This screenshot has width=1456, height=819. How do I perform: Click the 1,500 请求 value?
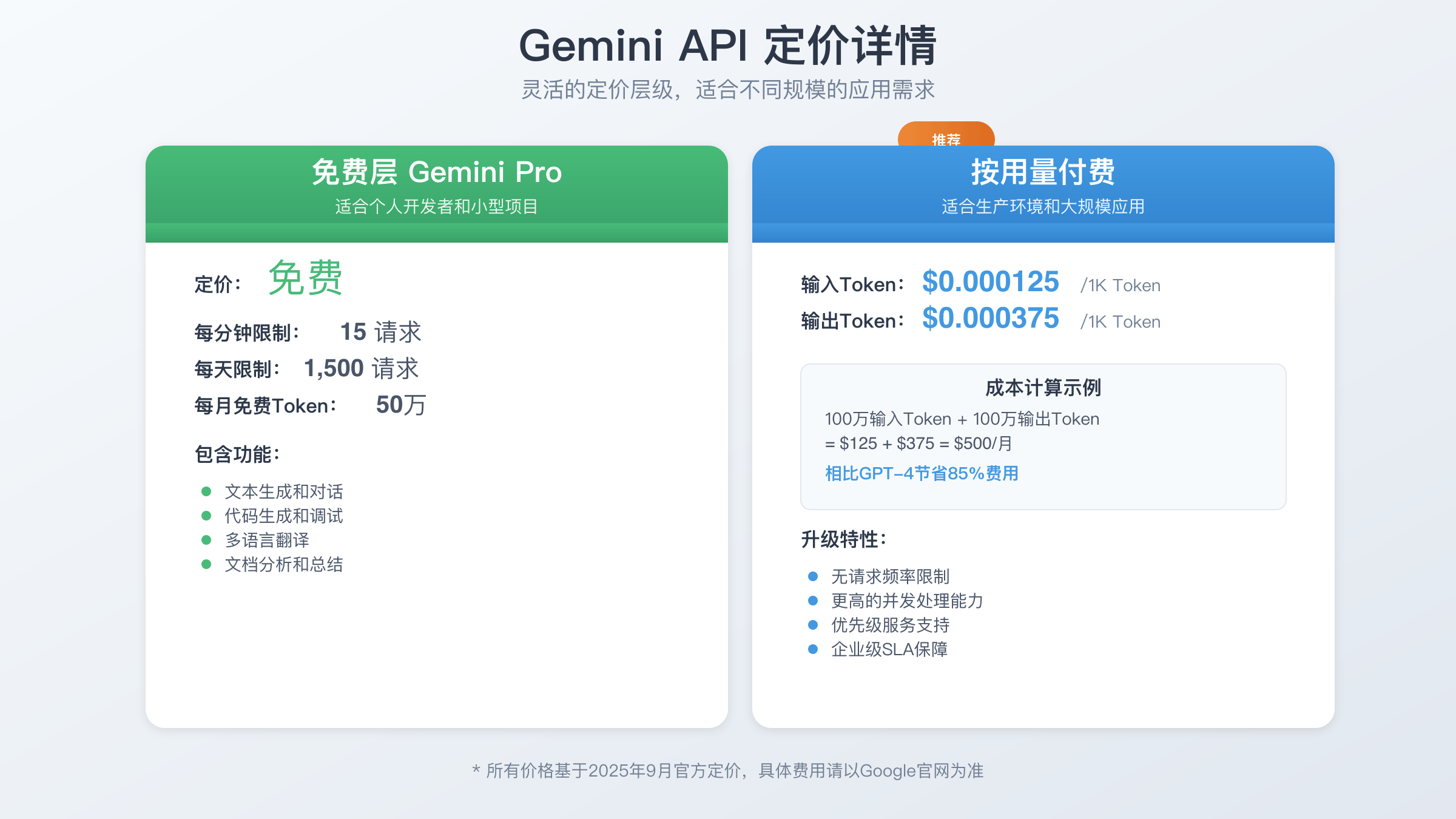pos(362,368)
